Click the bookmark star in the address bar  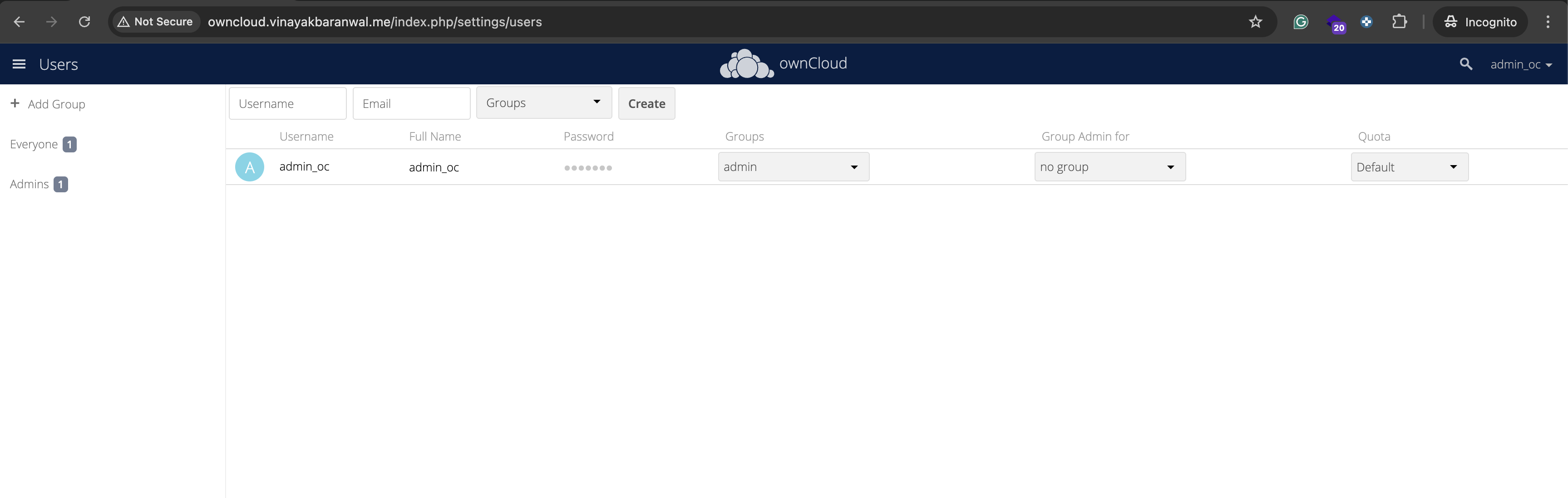pyautogui.click(x=1255, y=22)
